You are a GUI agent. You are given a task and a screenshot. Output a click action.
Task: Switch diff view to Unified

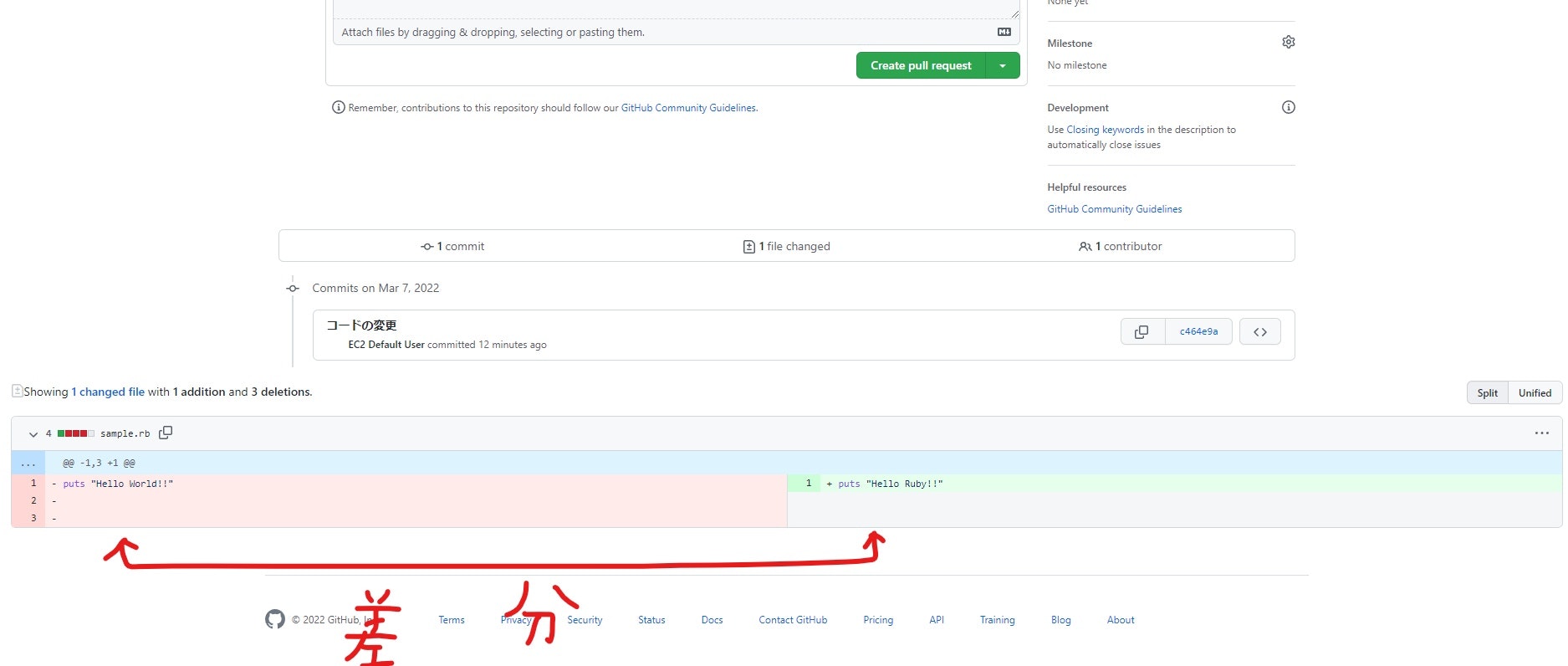[x=1535, y=393]
